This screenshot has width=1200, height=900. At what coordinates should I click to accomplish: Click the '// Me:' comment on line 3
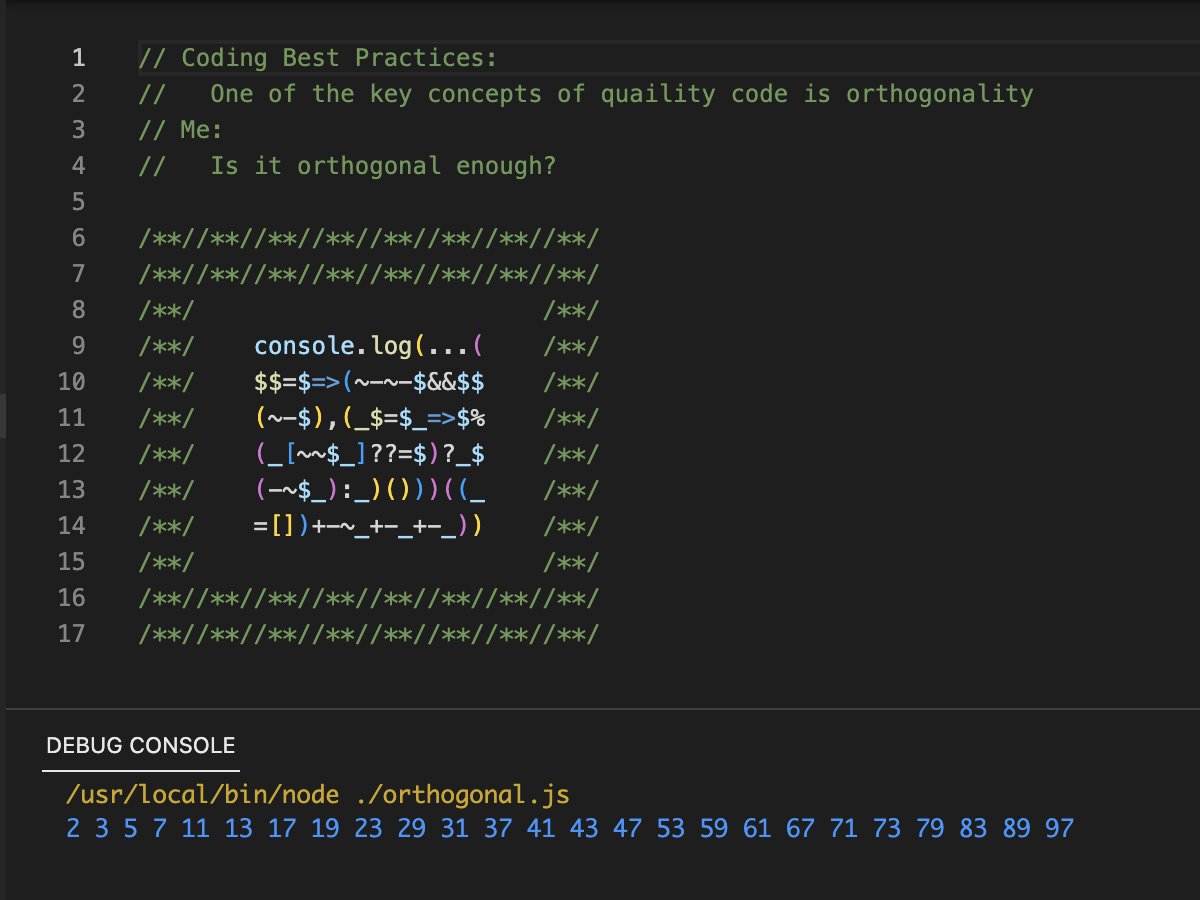click(x=180, y=129)
